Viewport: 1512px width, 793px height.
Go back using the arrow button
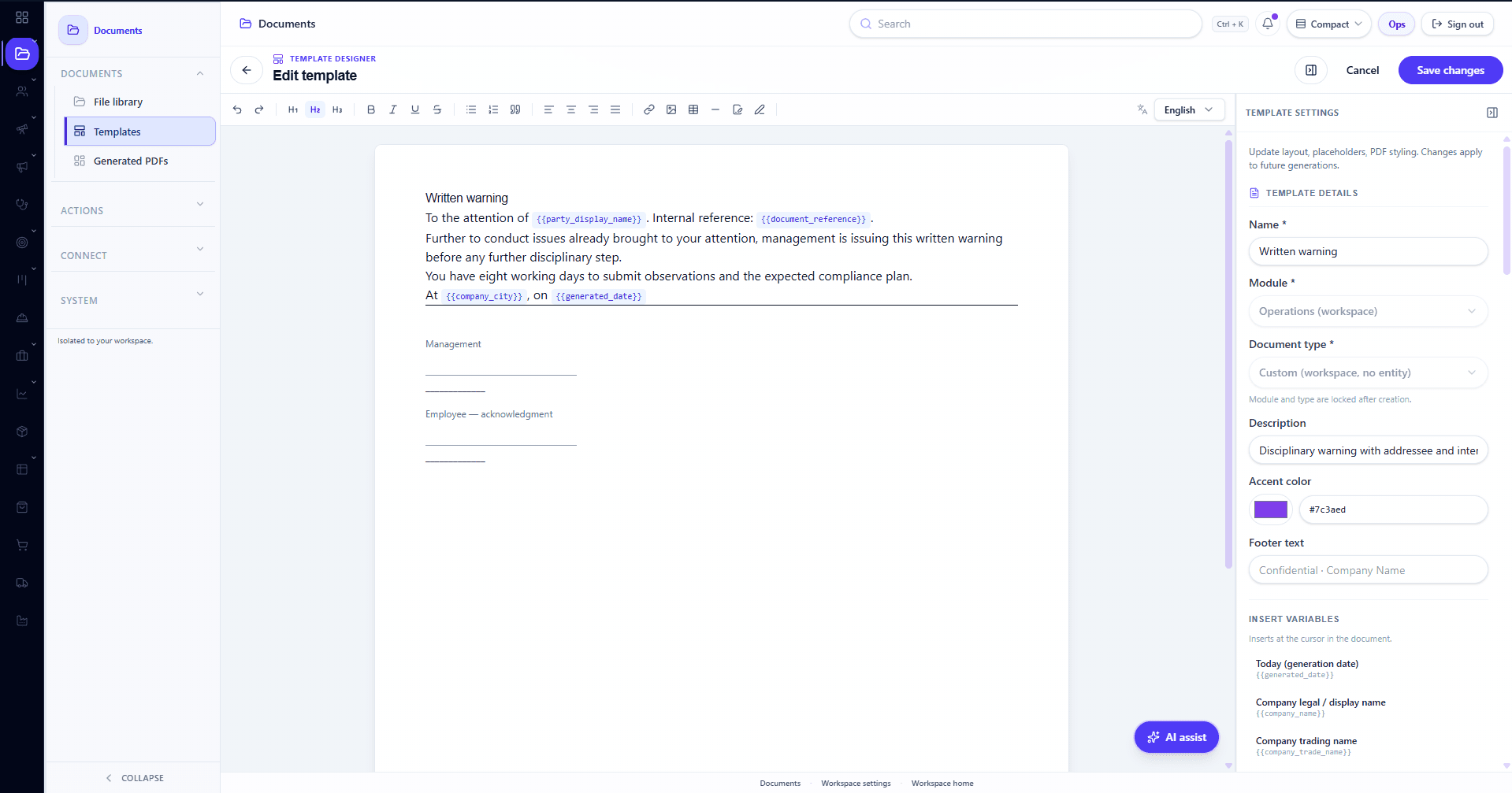pyautogui.click(x=247, y=70)
